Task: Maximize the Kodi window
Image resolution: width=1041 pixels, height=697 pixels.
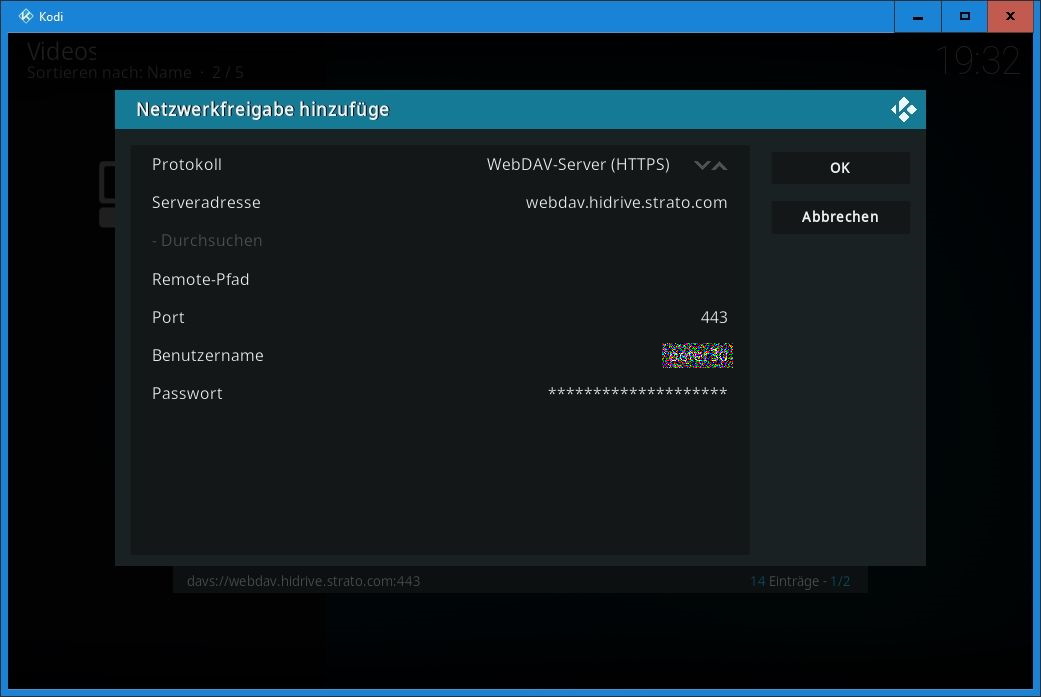Action: coord(965,17)
